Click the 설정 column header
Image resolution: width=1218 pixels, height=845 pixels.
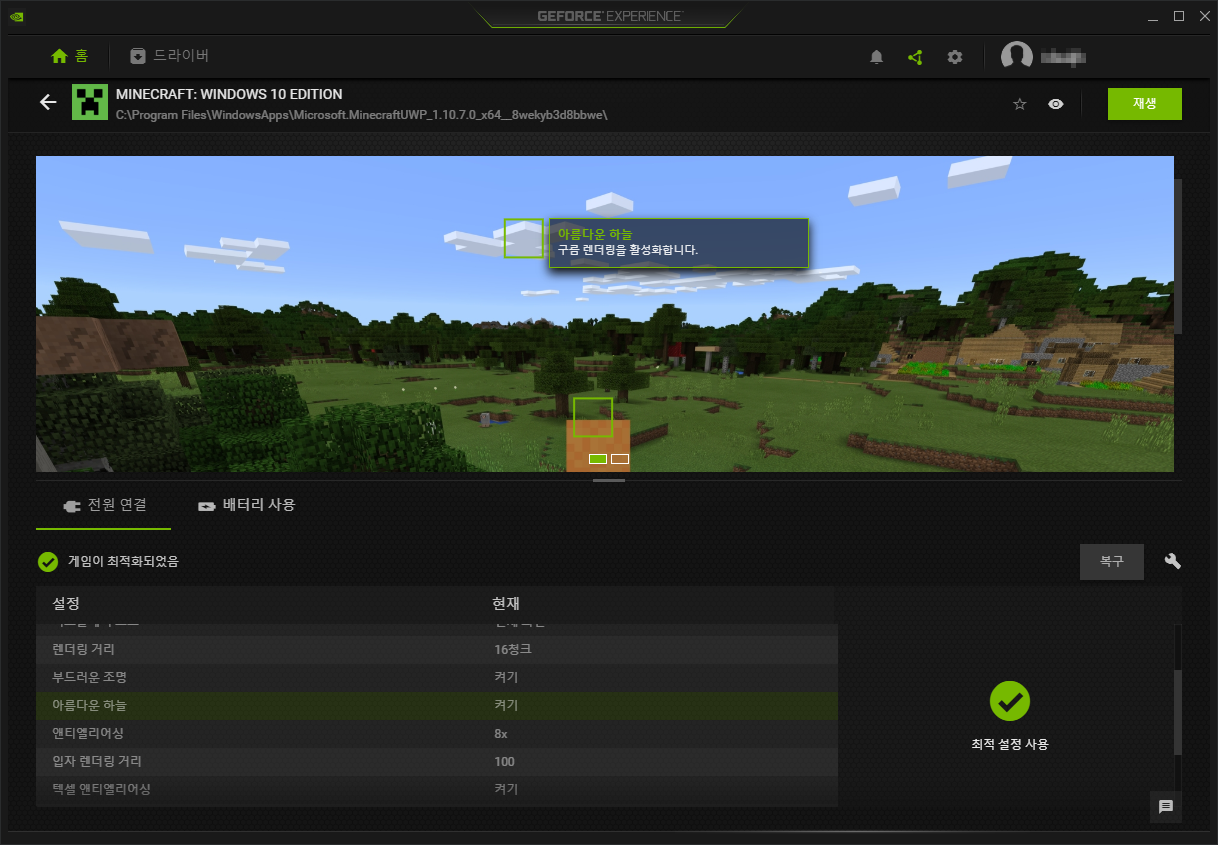tap(66, 604)
